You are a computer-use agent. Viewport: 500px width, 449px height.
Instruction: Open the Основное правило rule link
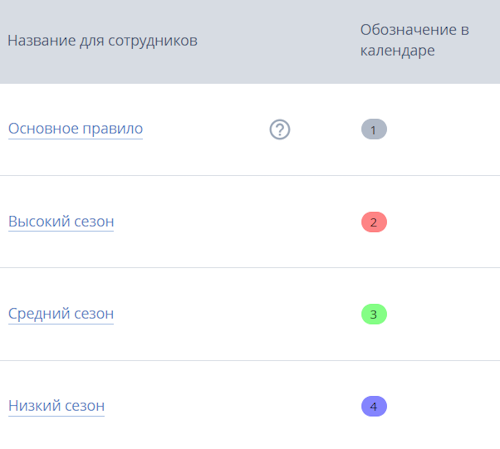click(x=76, y=129)
